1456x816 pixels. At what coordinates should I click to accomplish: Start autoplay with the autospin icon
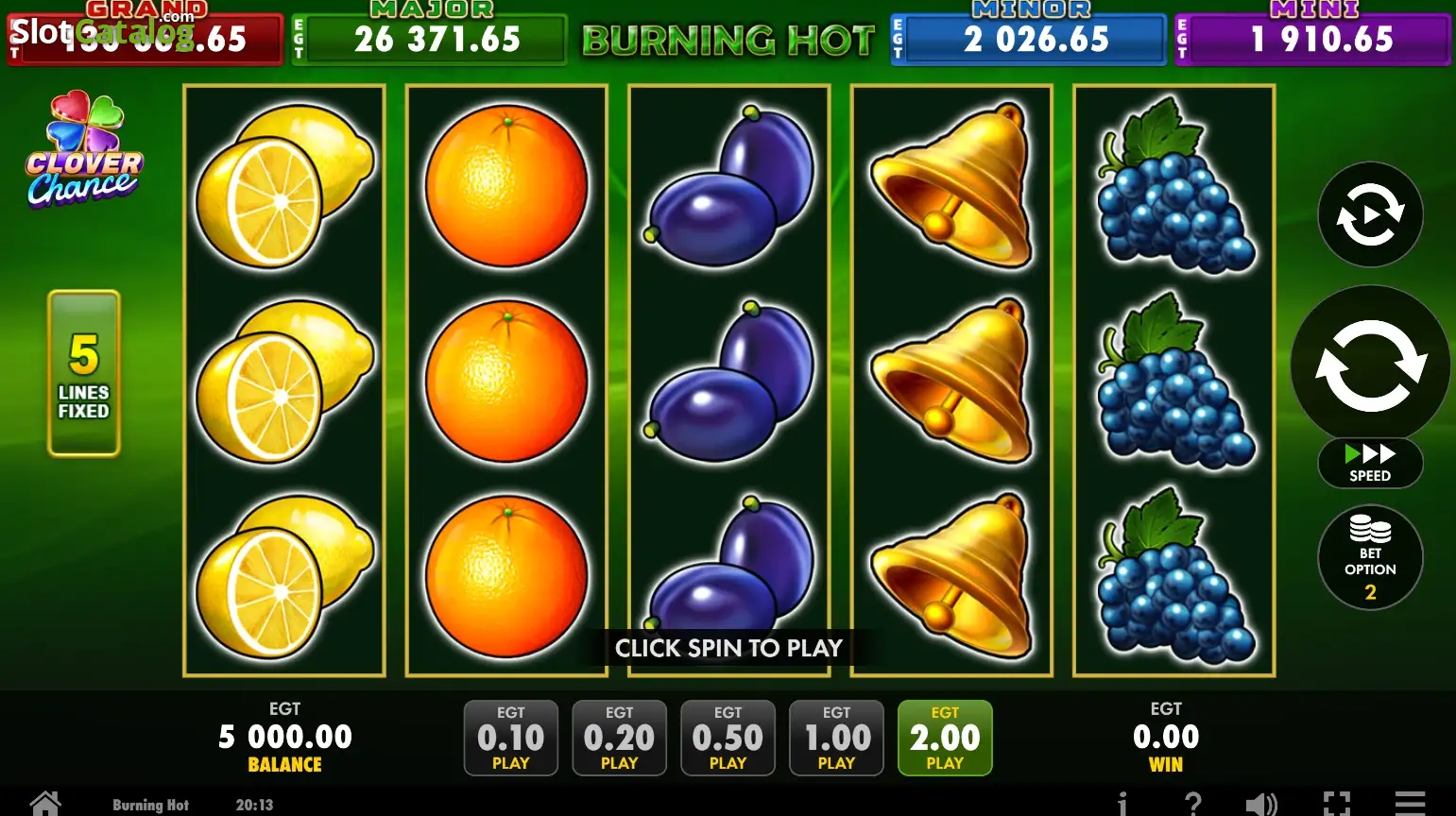pos(1370,214)
